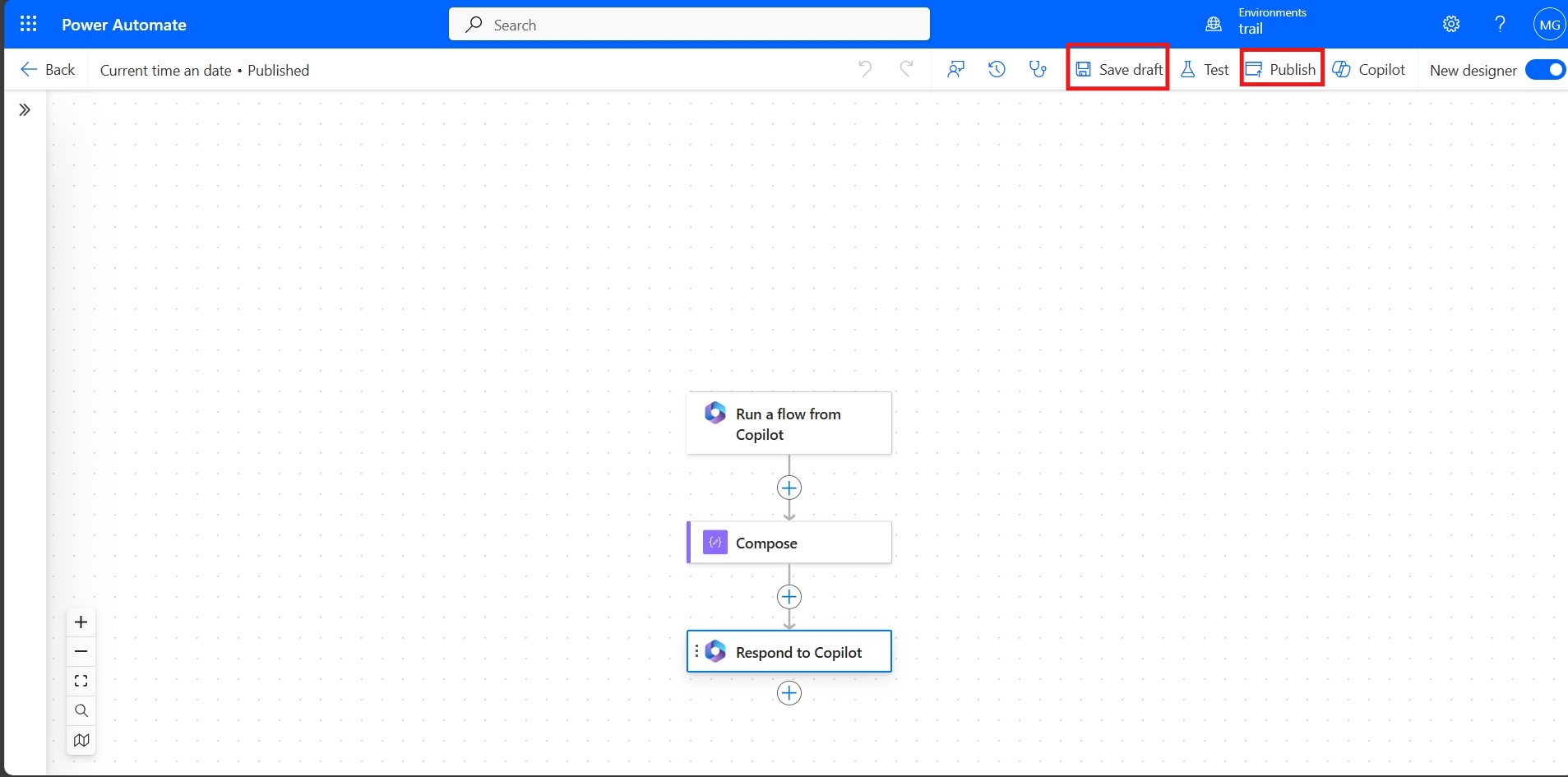1568x777 pixels.
Task: Go Back to previous page
Action: [x=48, y=70]
